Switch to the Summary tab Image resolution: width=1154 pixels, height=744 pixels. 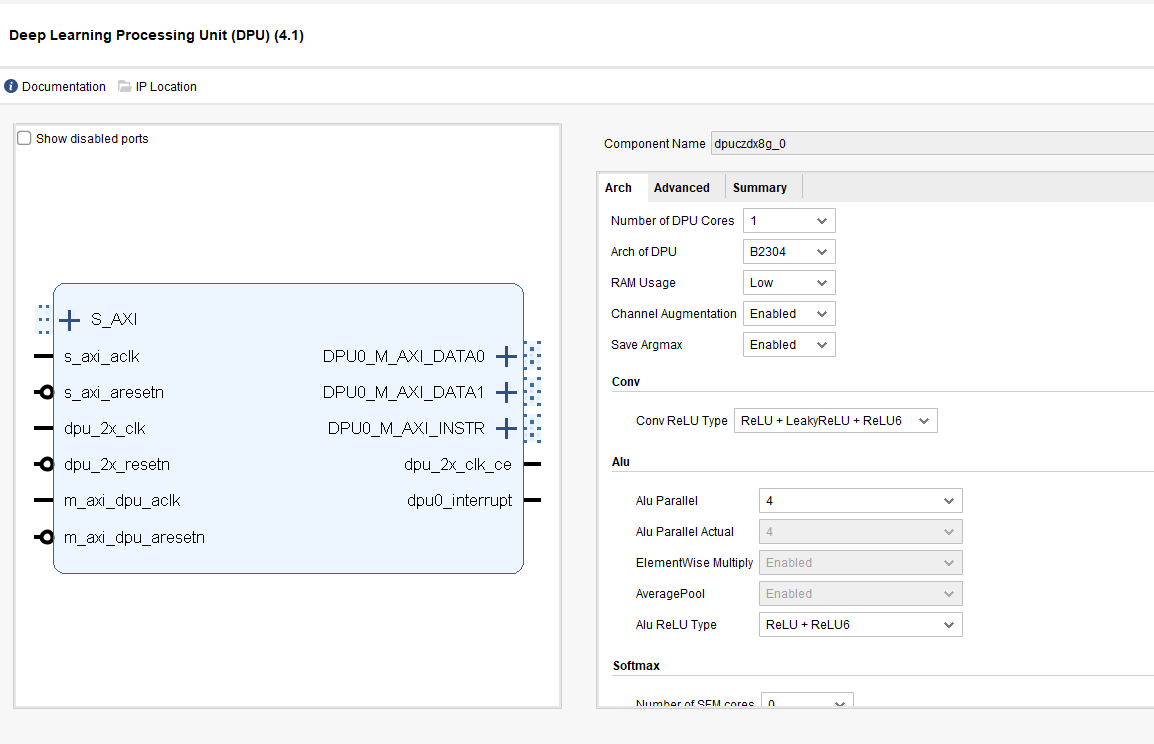pos(759,188)
